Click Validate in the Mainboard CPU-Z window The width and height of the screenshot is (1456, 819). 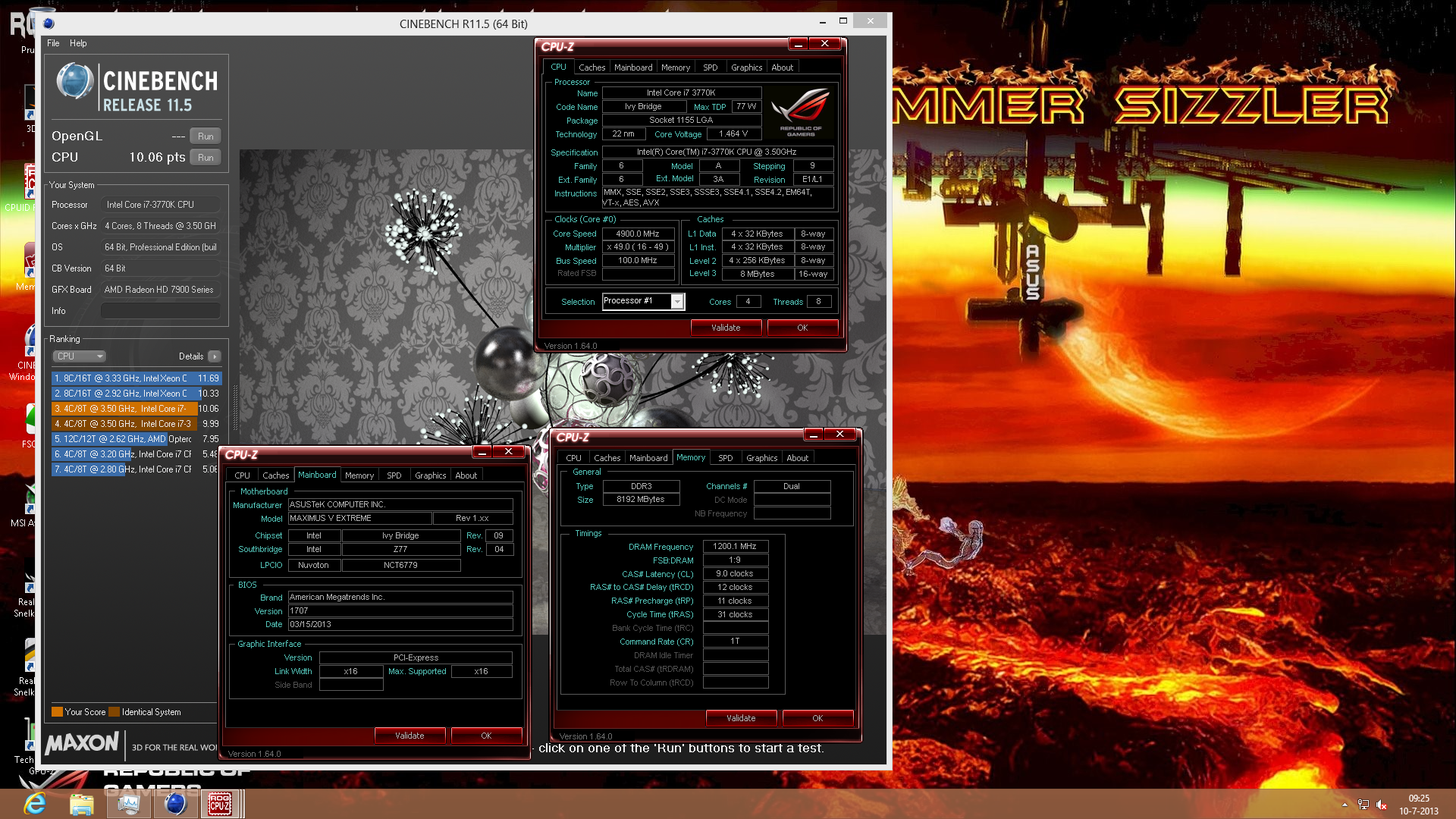pyautogui.click(x=409, y=736)
